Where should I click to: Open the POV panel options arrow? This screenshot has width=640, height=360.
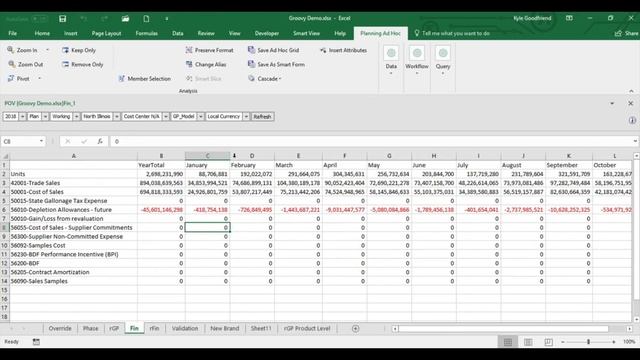coord(612,104)
